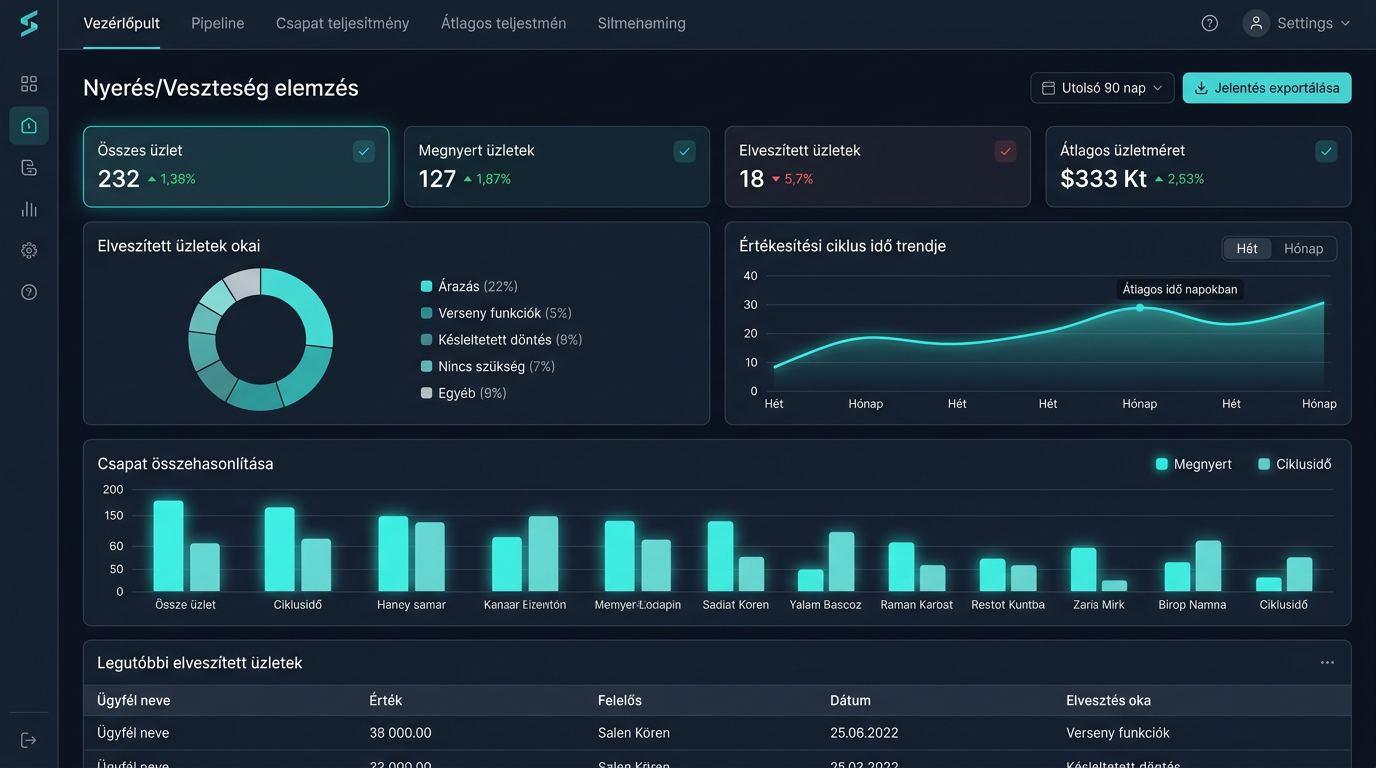
Task: Toggle the Ciklusidő legend series
Action: pyautogui.click(x=1295, y=464)
